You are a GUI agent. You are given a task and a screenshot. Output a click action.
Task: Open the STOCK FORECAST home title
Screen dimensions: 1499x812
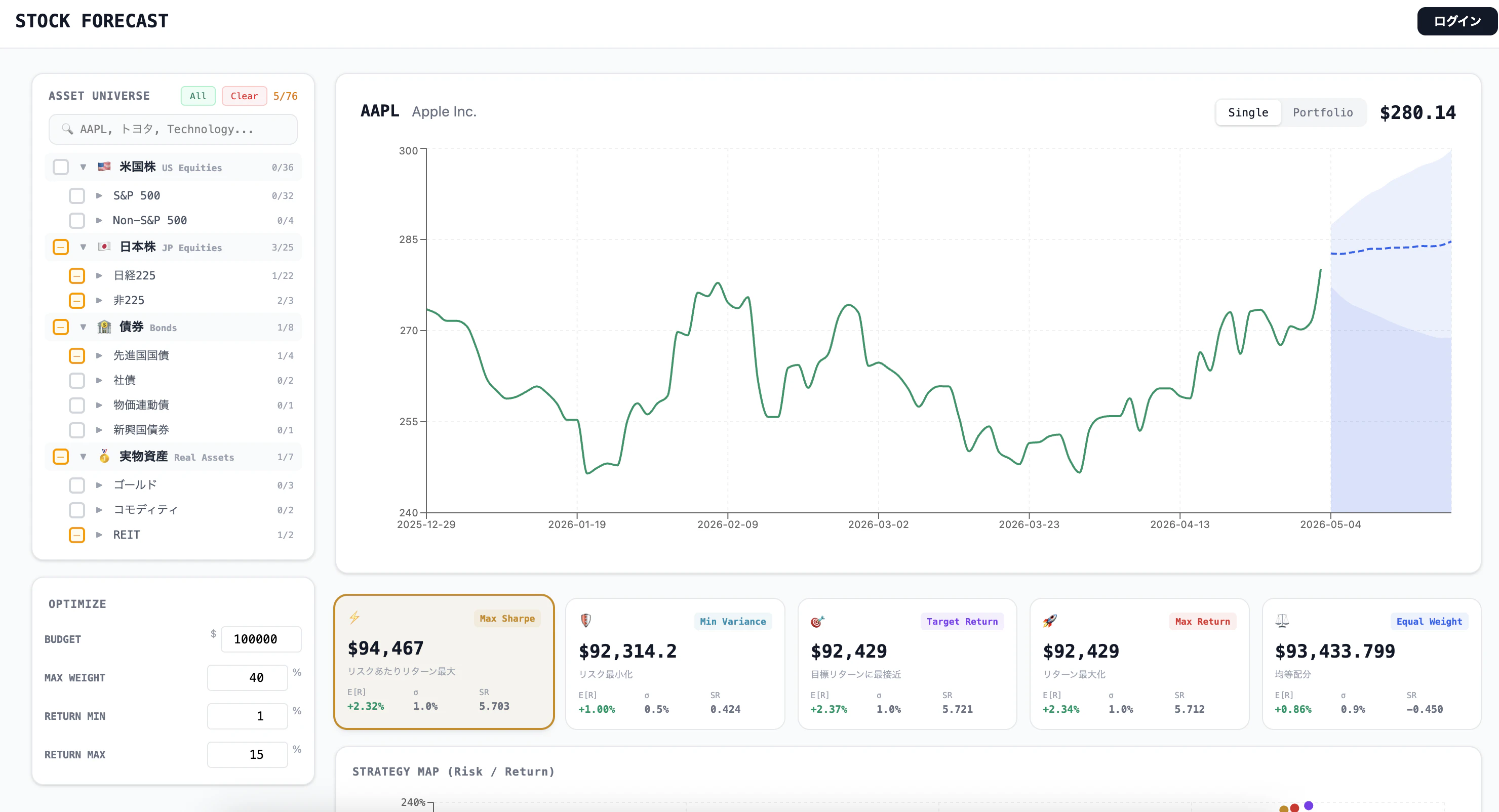[92, 22]
